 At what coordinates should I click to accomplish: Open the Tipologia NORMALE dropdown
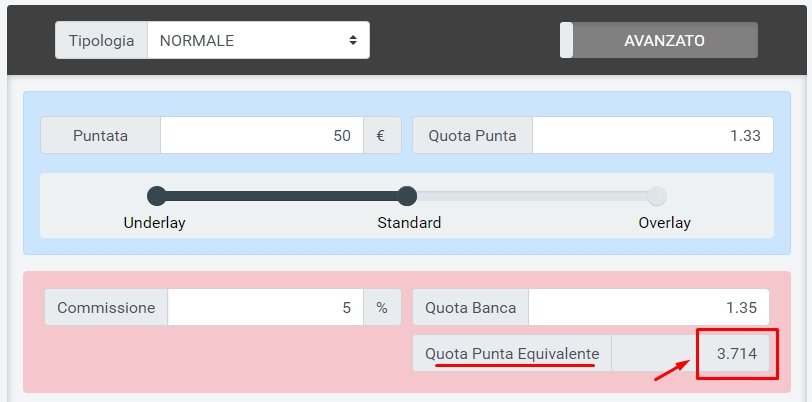tap(258, 41)
